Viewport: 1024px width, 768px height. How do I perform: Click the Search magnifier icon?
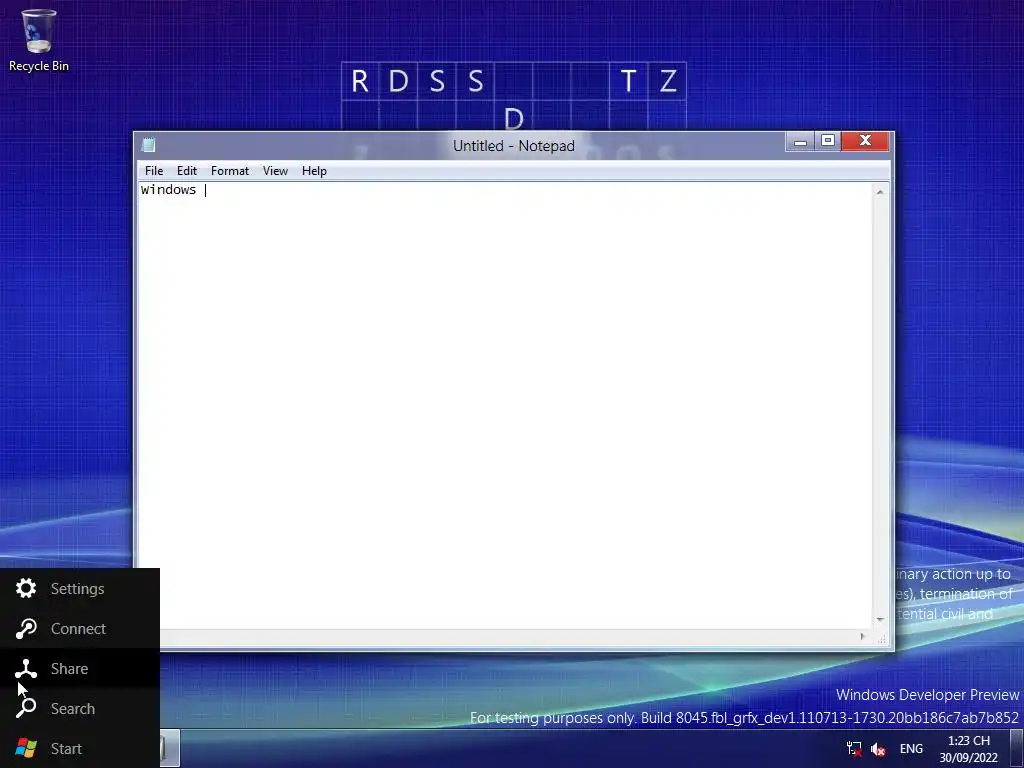(x=26, y=708)
